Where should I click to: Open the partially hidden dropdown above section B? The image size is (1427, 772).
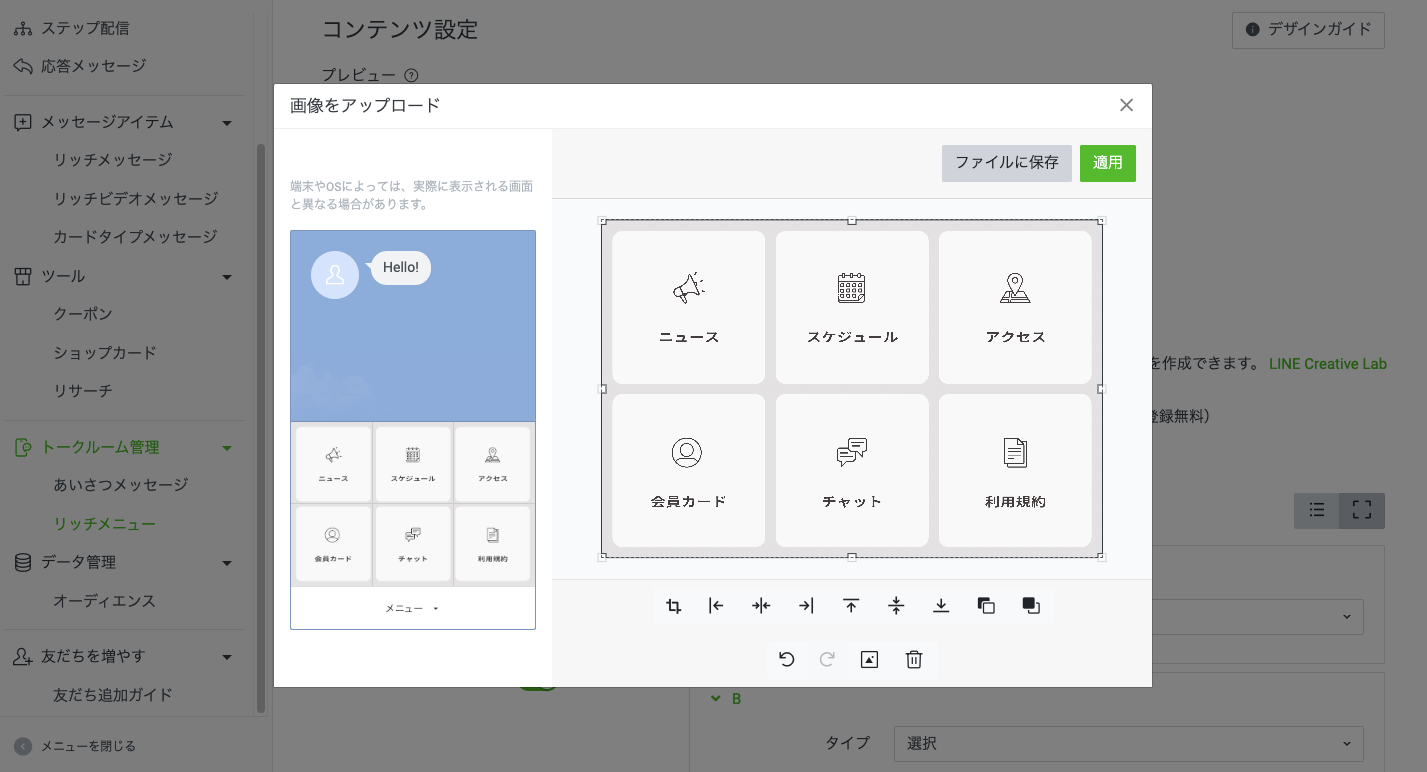1258,616
